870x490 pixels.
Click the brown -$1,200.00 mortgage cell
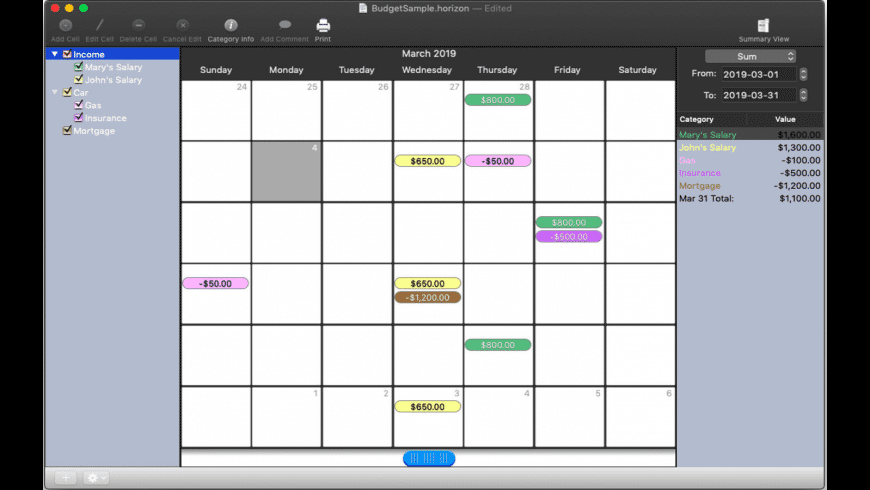[x=427, y=298]
